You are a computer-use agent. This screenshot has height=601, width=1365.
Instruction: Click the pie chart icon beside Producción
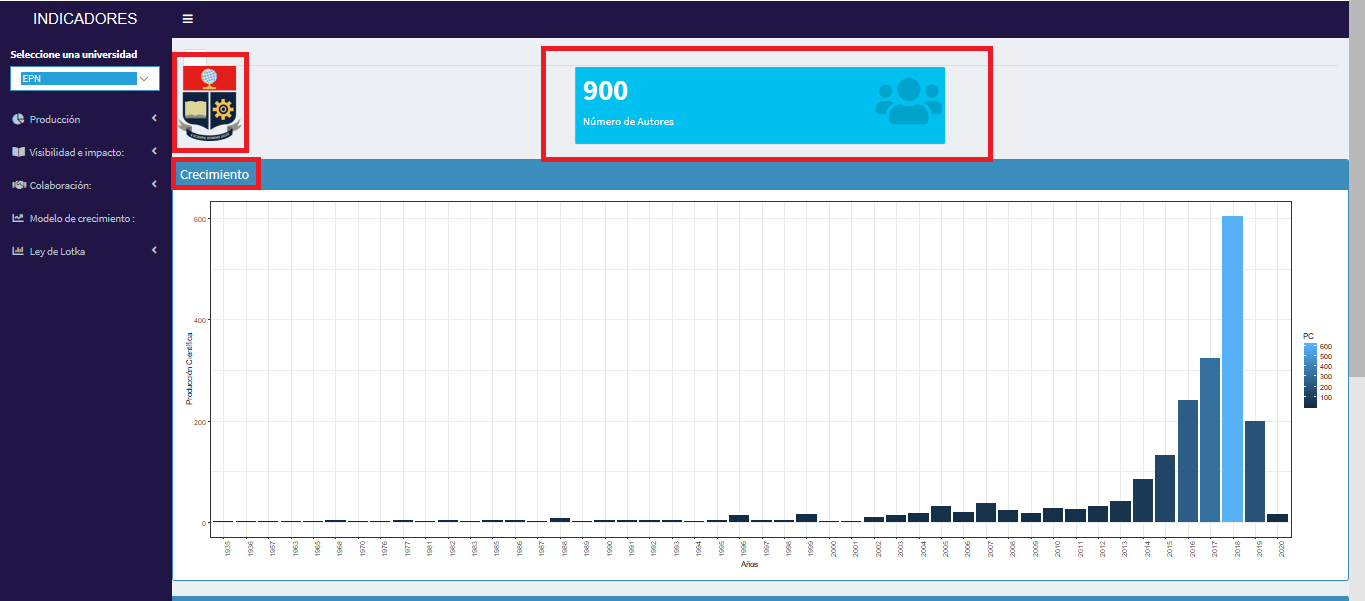coord(18,120)
